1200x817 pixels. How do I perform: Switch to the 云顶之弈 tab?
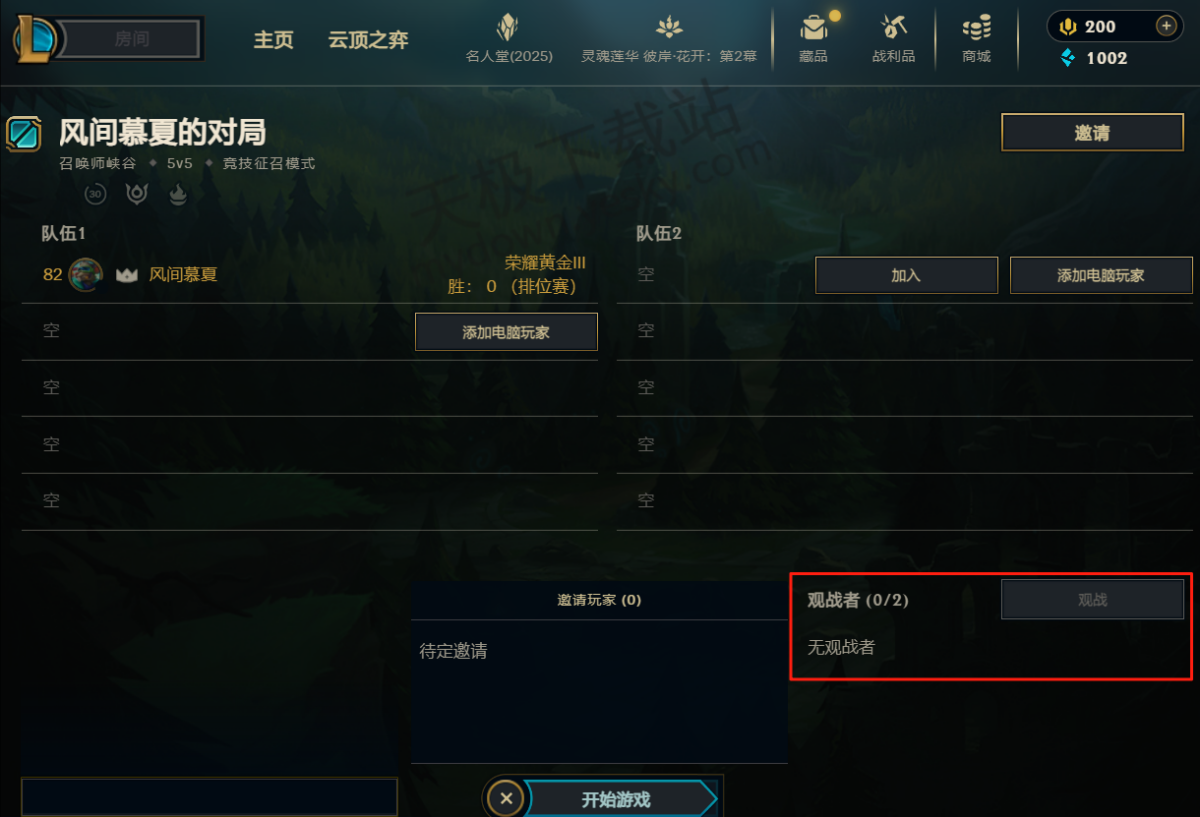368,40
